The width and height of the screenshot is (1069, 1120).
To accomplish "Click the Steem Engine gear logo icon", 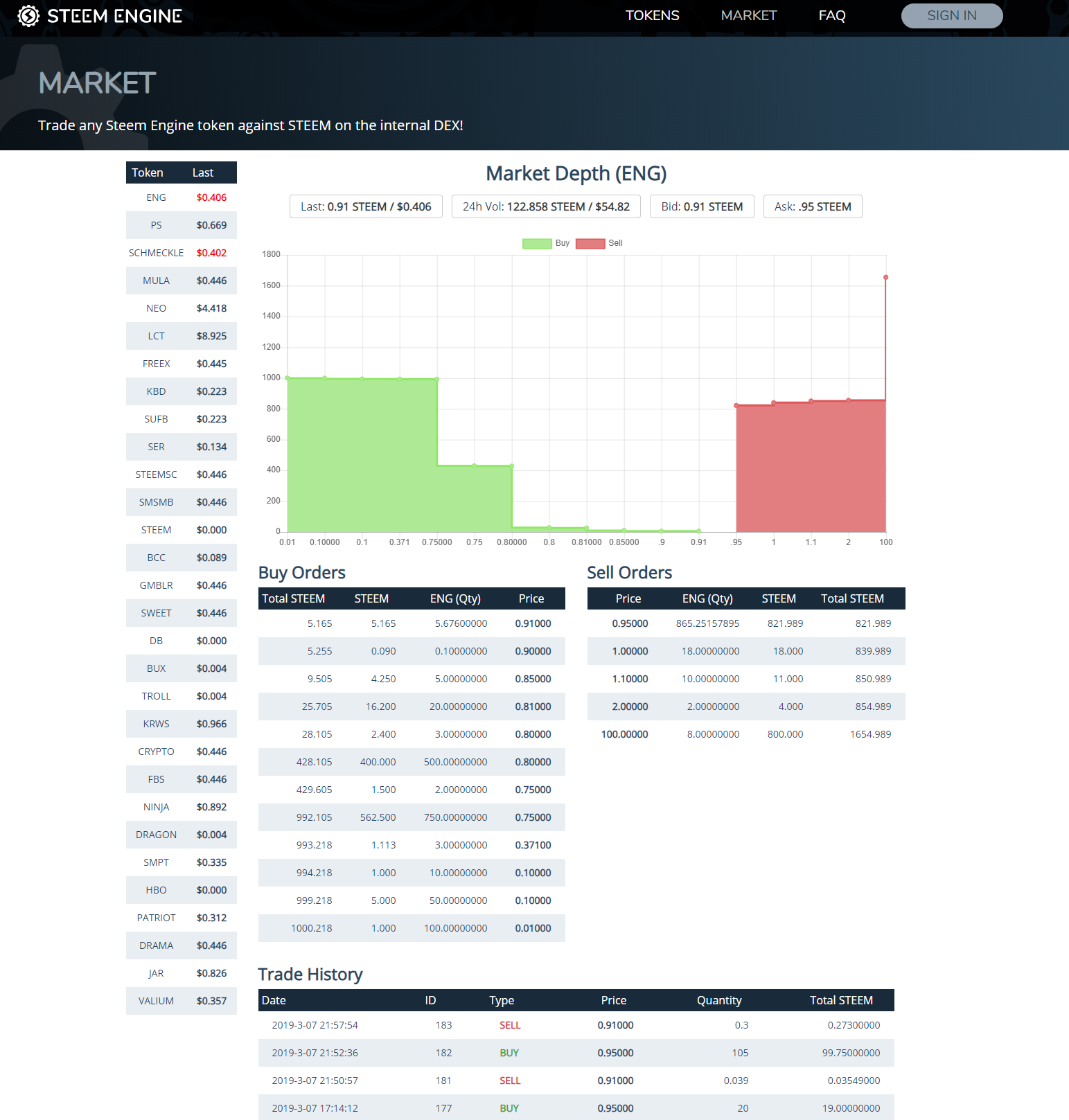I will (28, 15).
